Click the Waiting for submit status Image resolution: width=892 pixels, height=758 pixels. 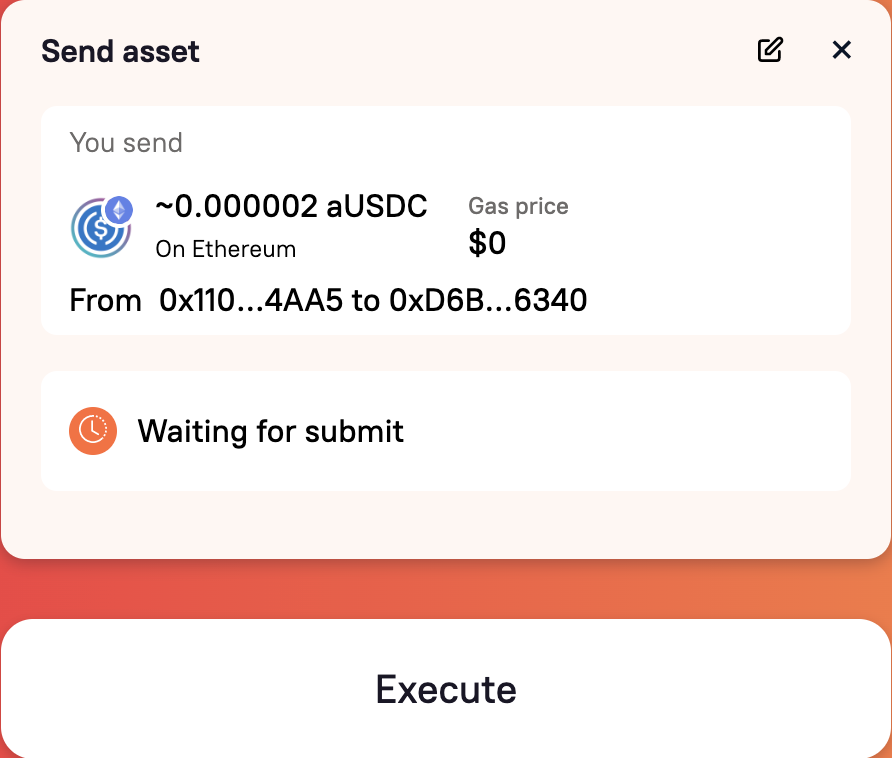(x=271, y=431)
